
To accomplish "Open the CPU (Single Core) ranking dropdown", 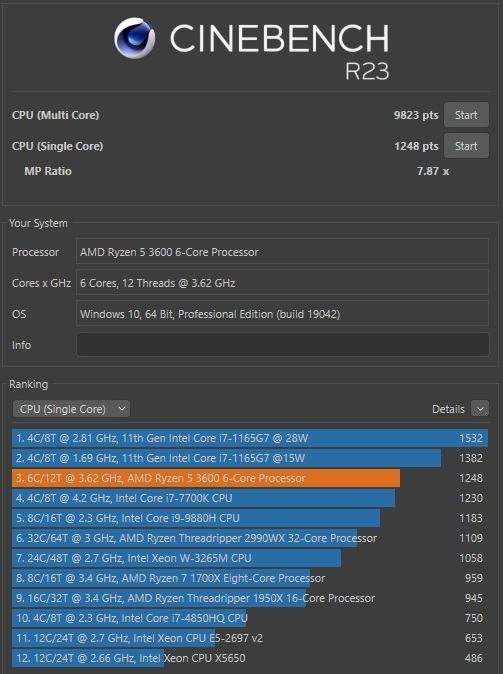I will [71, 409].
